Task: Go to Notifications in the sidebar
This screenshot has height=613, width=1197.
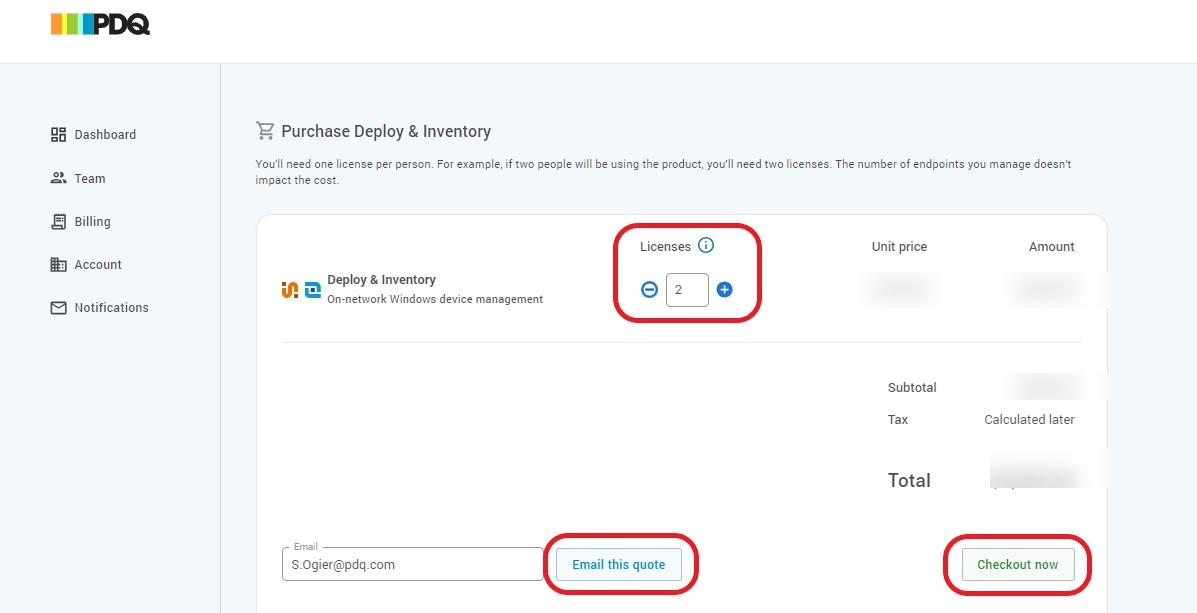Action: tap(110, 308)
